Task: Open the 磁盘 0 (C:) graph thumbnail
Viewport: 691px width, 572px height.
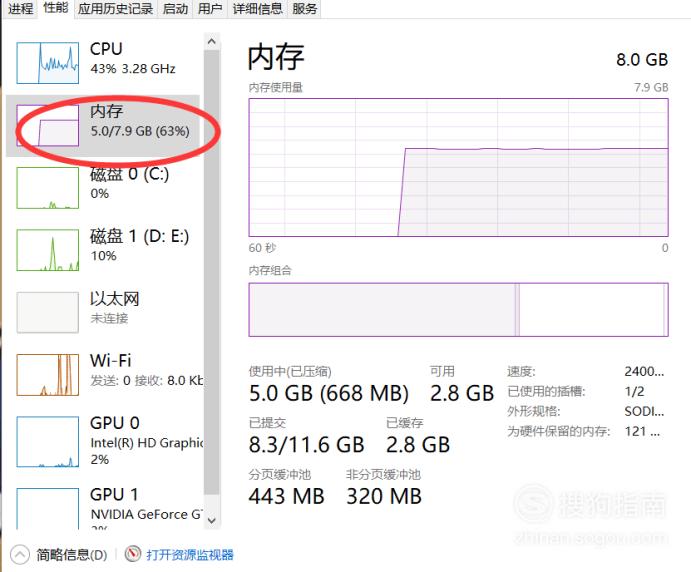Action: 48,188
